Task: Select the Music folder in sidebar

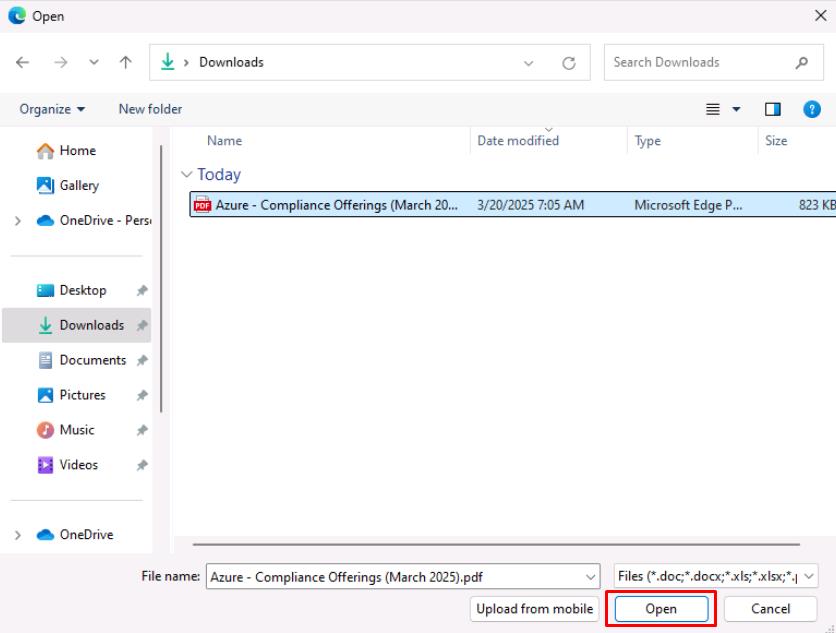Action: tap(77, 430)
